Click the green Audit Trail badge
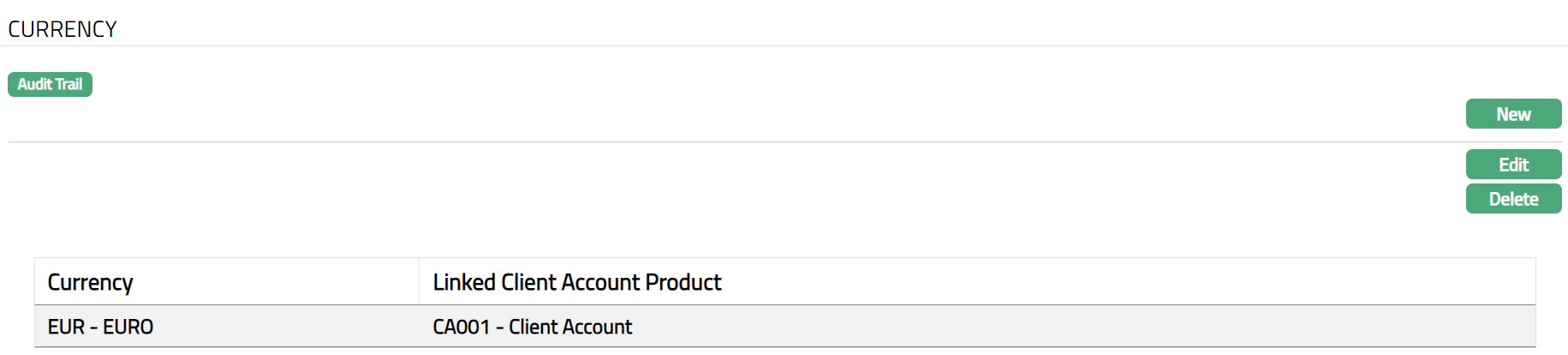 pos(50,84)
